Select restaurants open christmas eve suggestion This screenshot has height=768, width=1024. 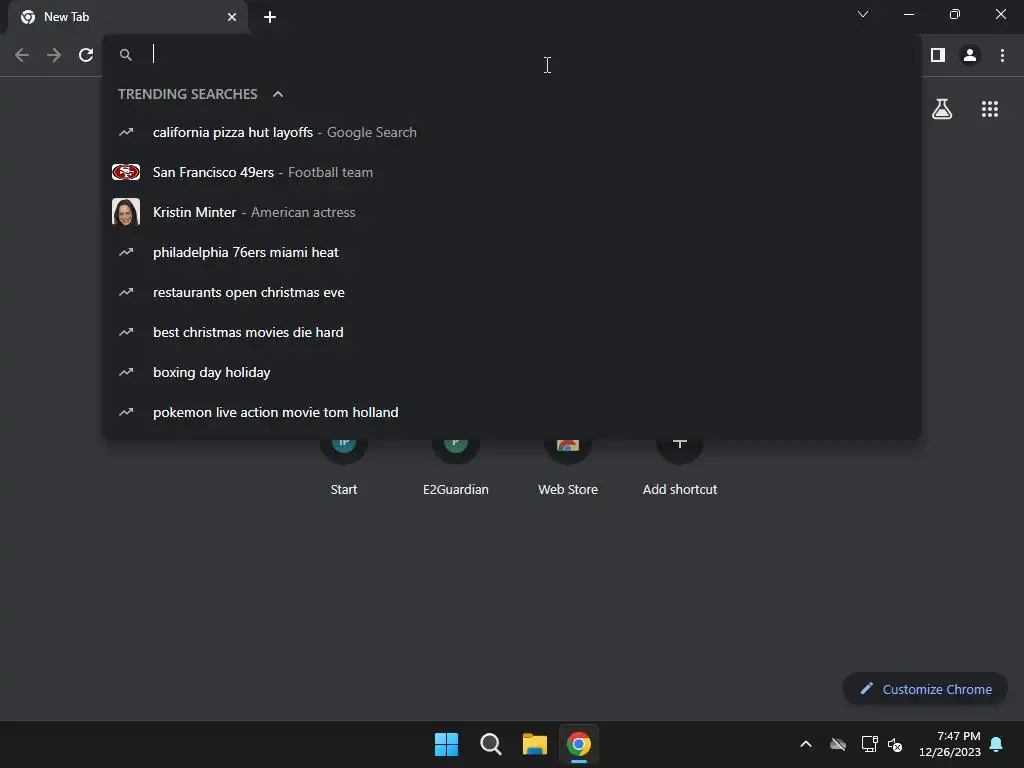coord(512,292)
